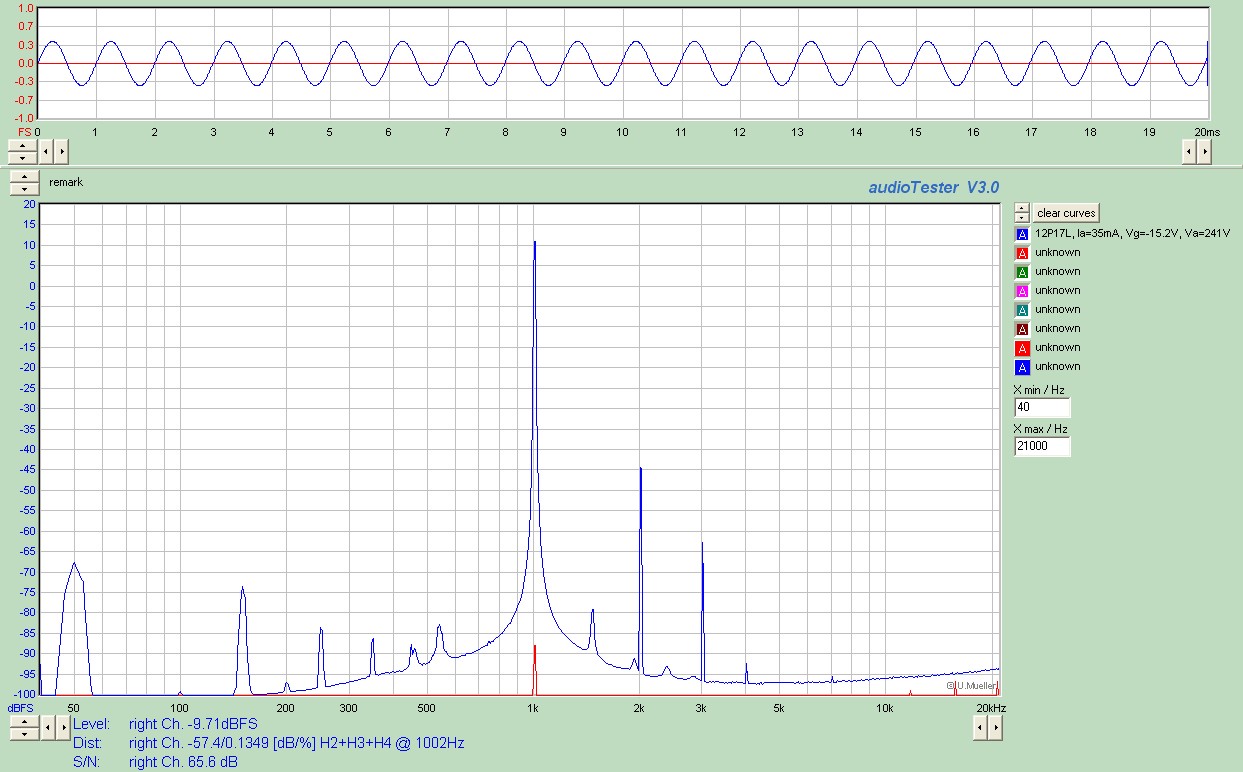Click the left arrow below the 20kHz label
The image size is (1243, 772).
coord(980,729)
